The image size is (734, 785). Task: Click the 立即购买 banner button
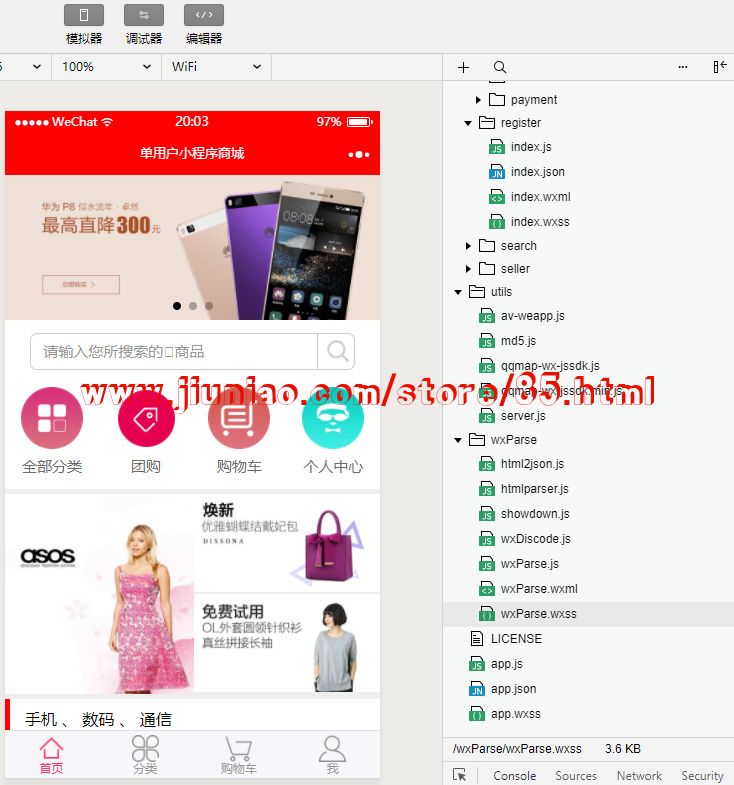pyautogui.click(x=81, y=284)
